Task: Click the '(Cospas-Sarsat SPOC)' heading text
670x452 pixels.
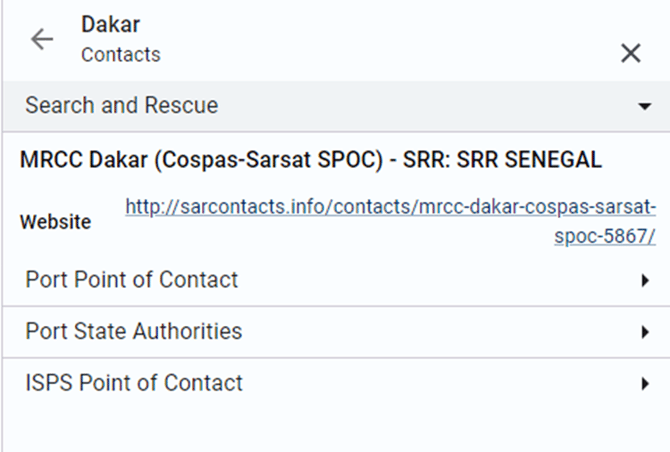Action: coord(269,159)
